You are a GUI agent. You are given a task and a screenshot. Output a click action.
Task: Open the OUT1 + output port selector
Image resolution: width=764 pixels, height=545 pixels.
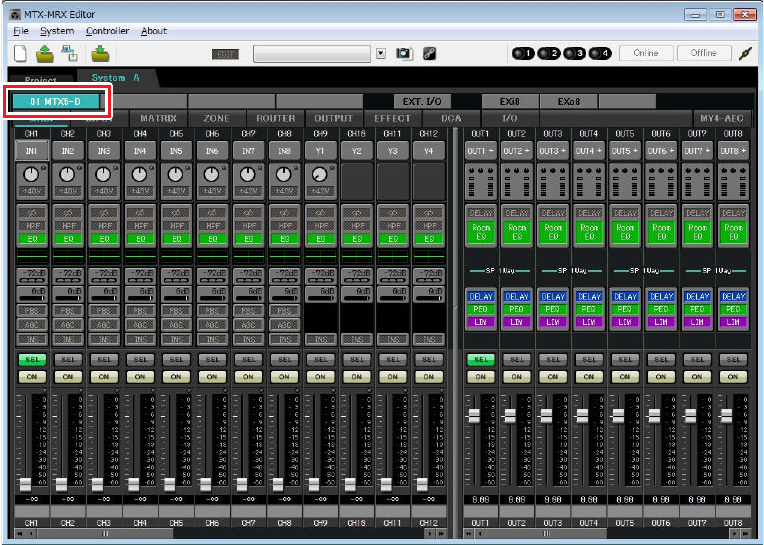pos(480,151)
